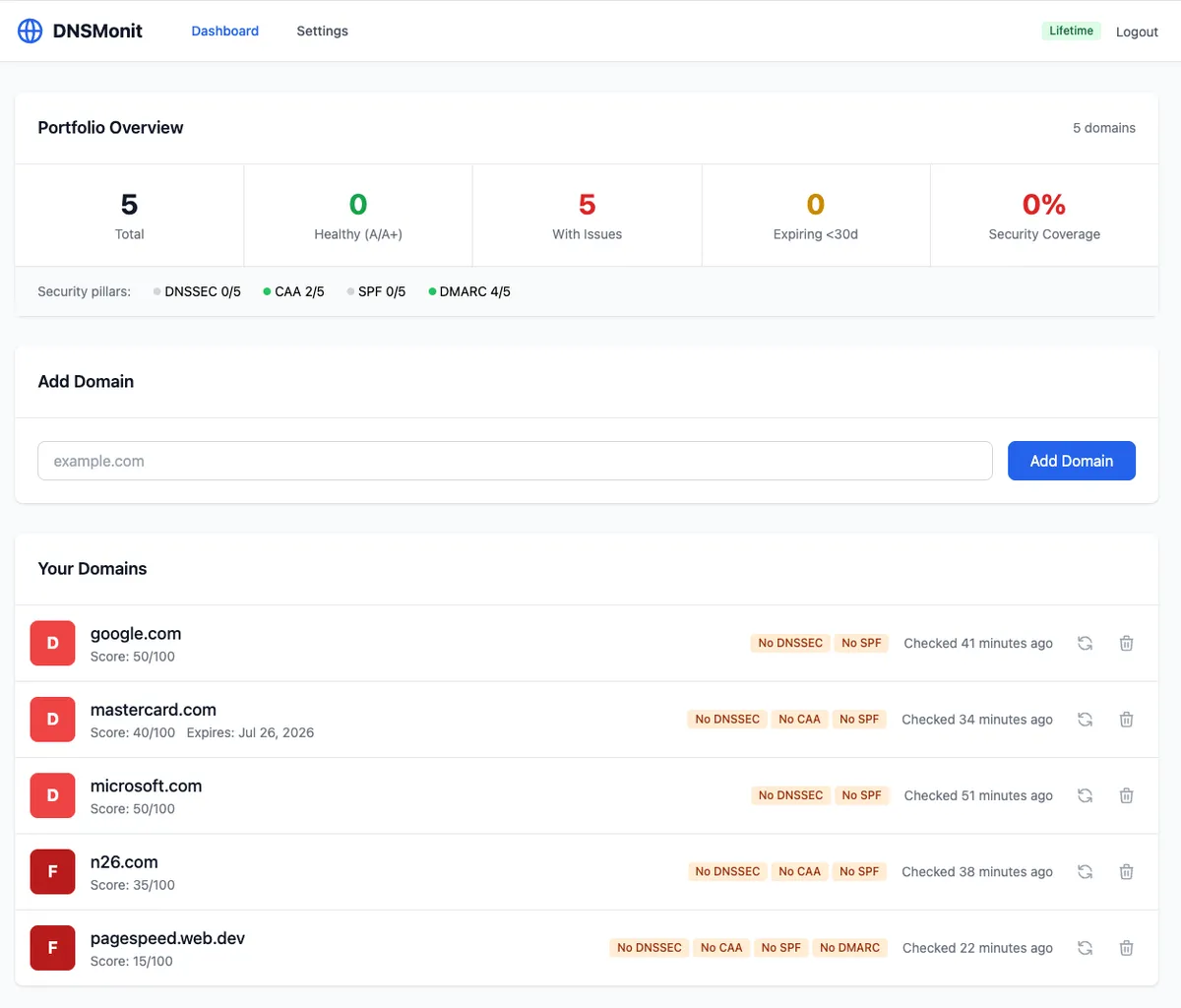
Task: Click the '5 domains' count in Portfolio Overview
Action: point(1104,128)
